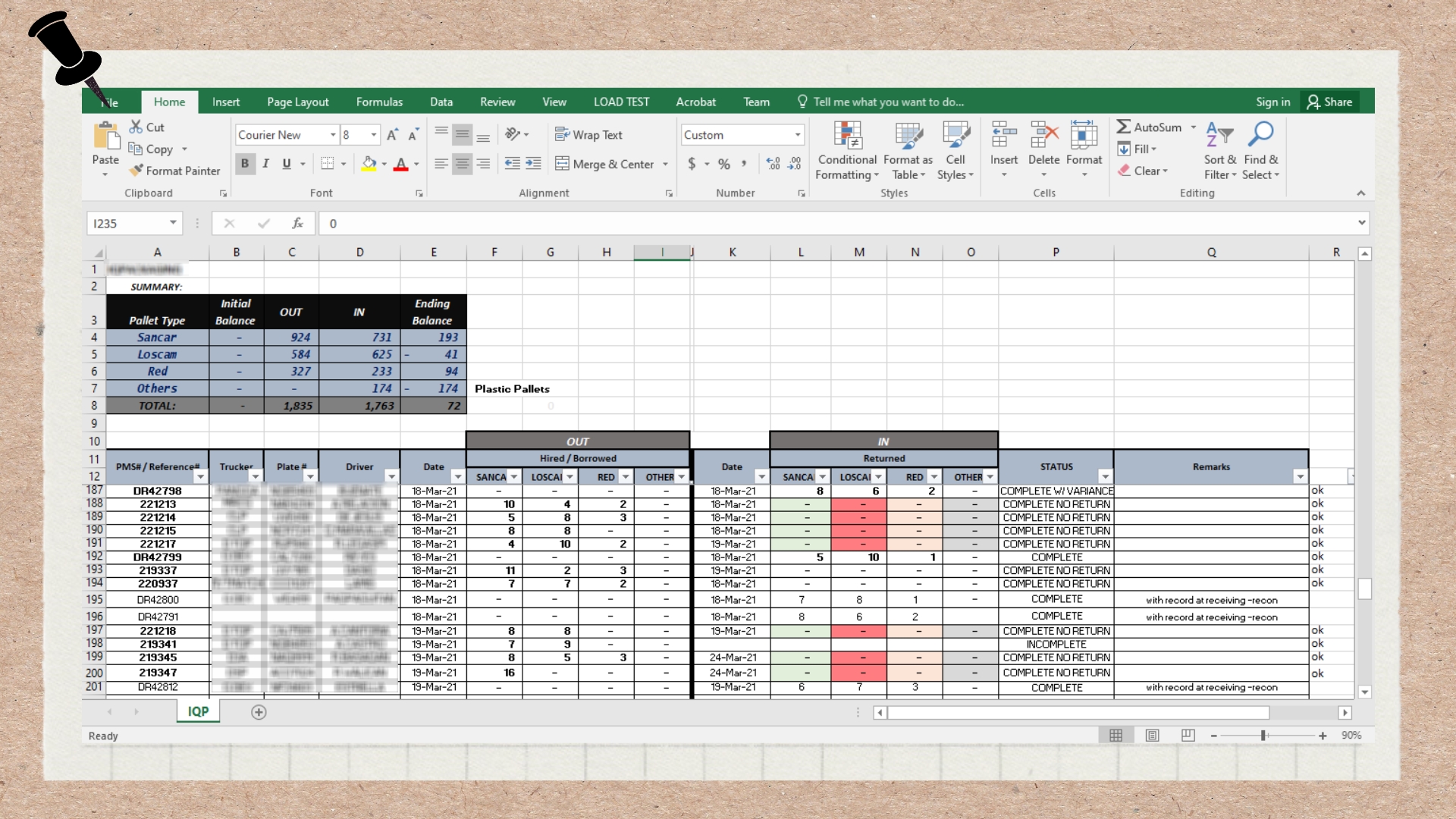Click the Share button
Screen dimensions: 1456x819
1329,102
